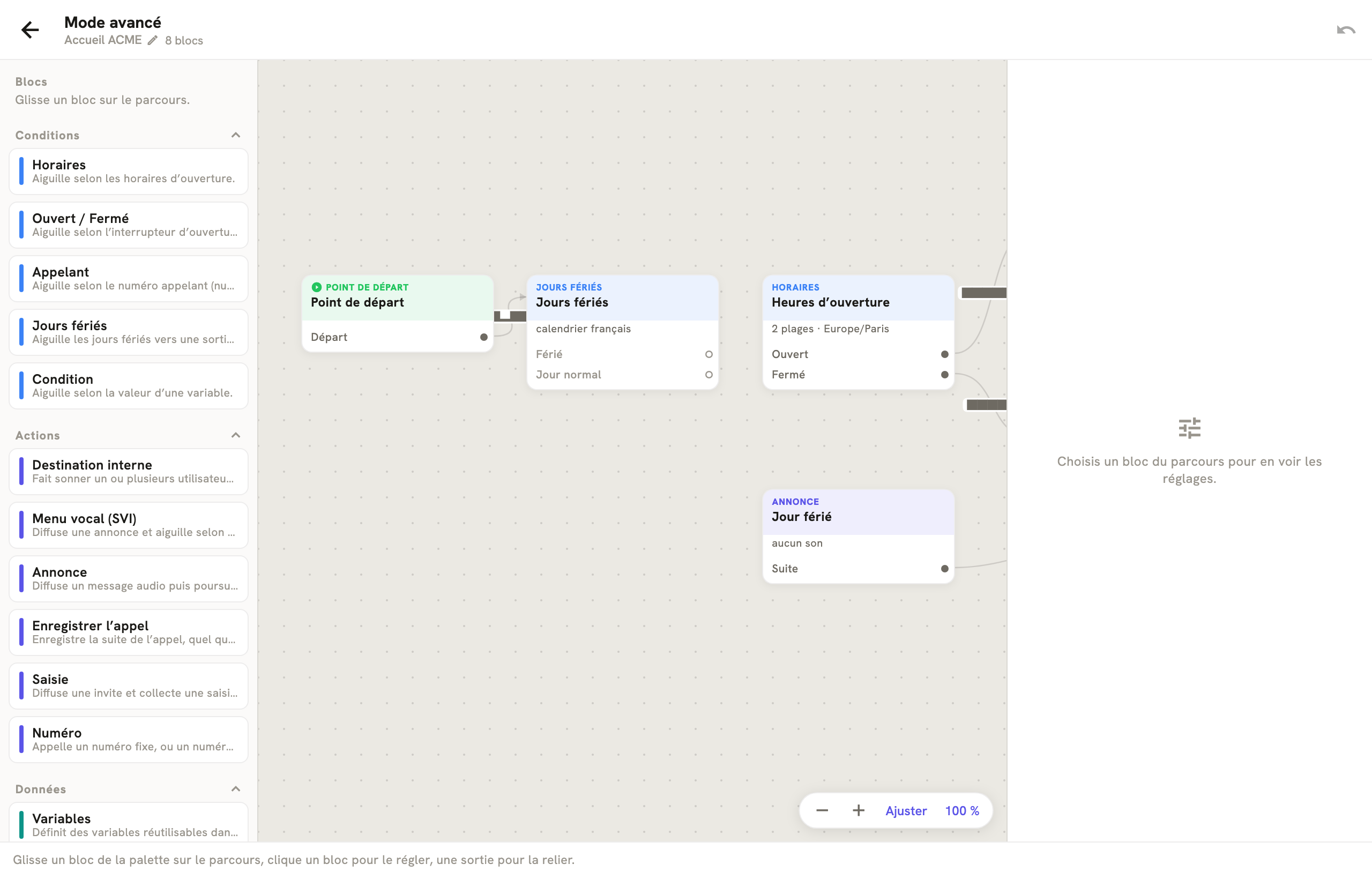The height and width of the screenshot is (879, 1372).
Task: Click the settings sliders icon in right panel
Action: [1189, 428]
